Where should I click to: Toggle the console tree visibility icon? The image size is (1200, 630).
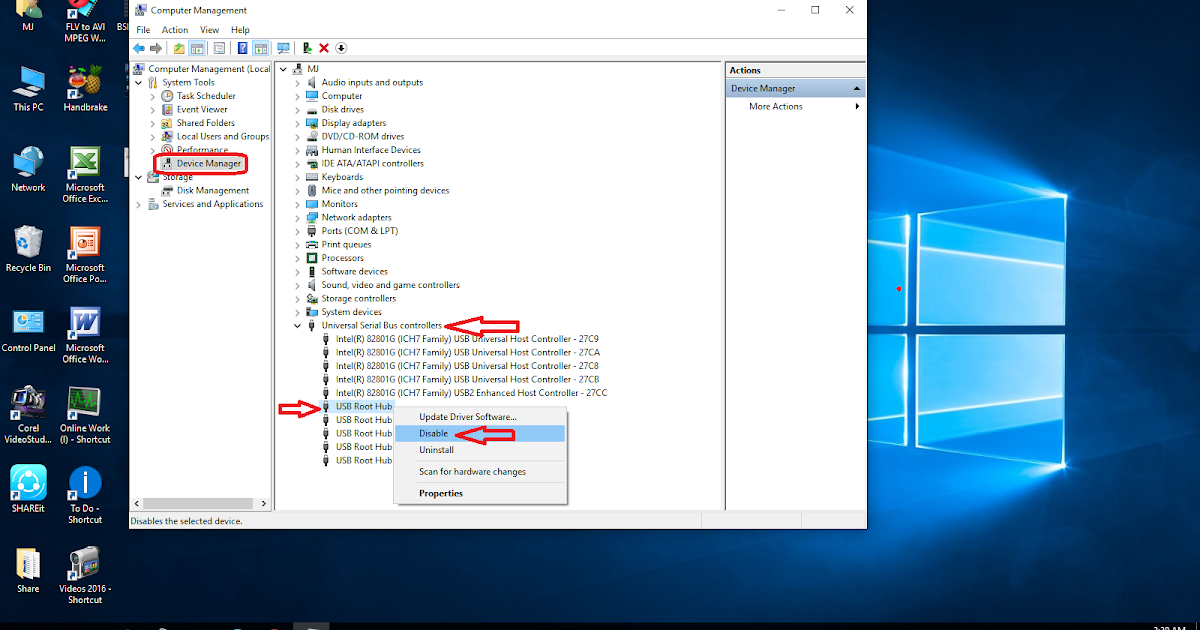pos(196,47)
